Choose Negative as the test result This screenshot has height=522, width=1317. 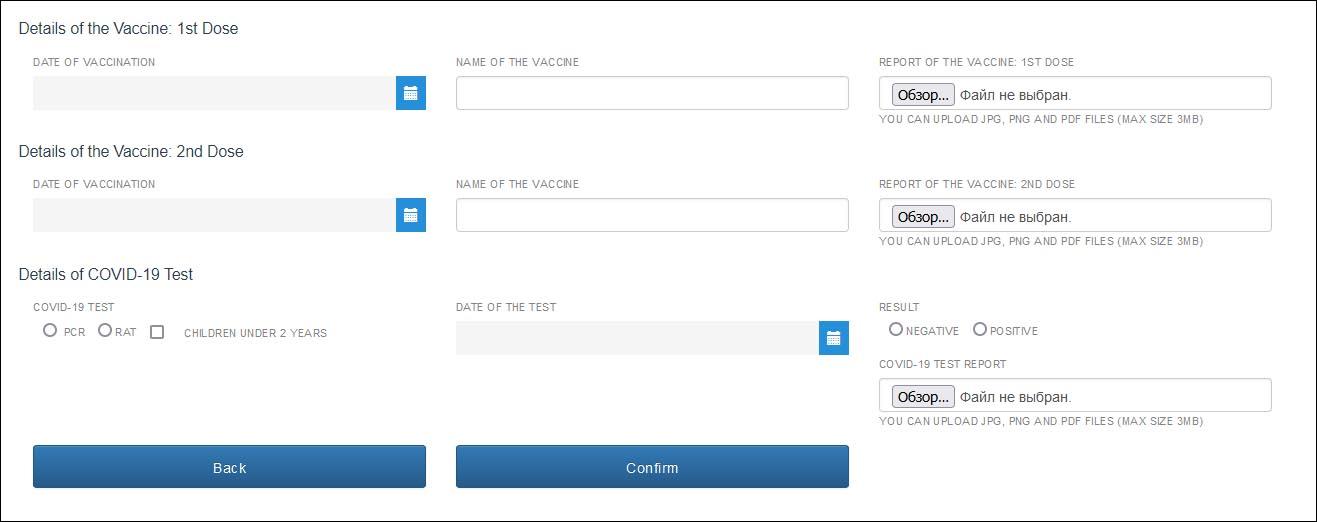[x=896, y=329]
